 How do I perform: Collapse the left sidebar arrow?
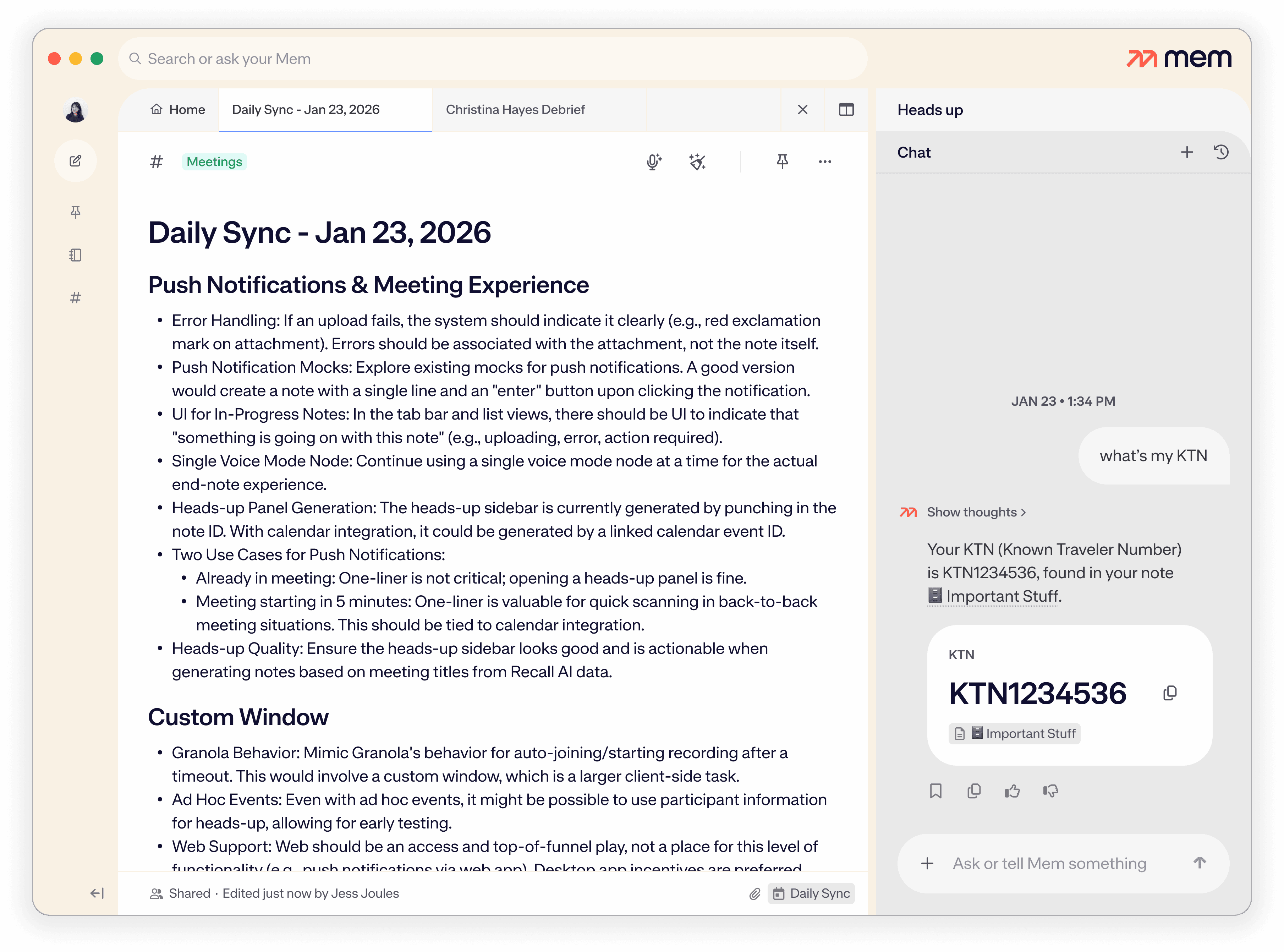tap(97, 893)
